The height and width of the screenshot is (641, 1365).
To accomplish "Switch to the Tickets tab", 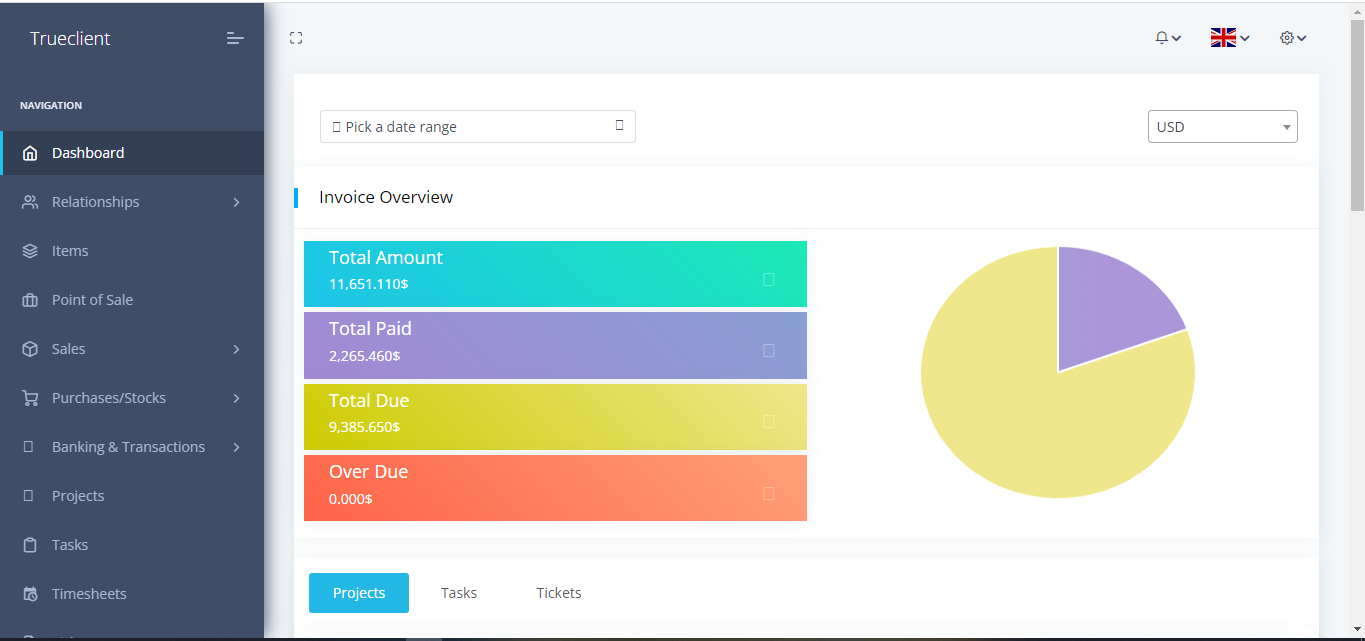I will point(558,593).
